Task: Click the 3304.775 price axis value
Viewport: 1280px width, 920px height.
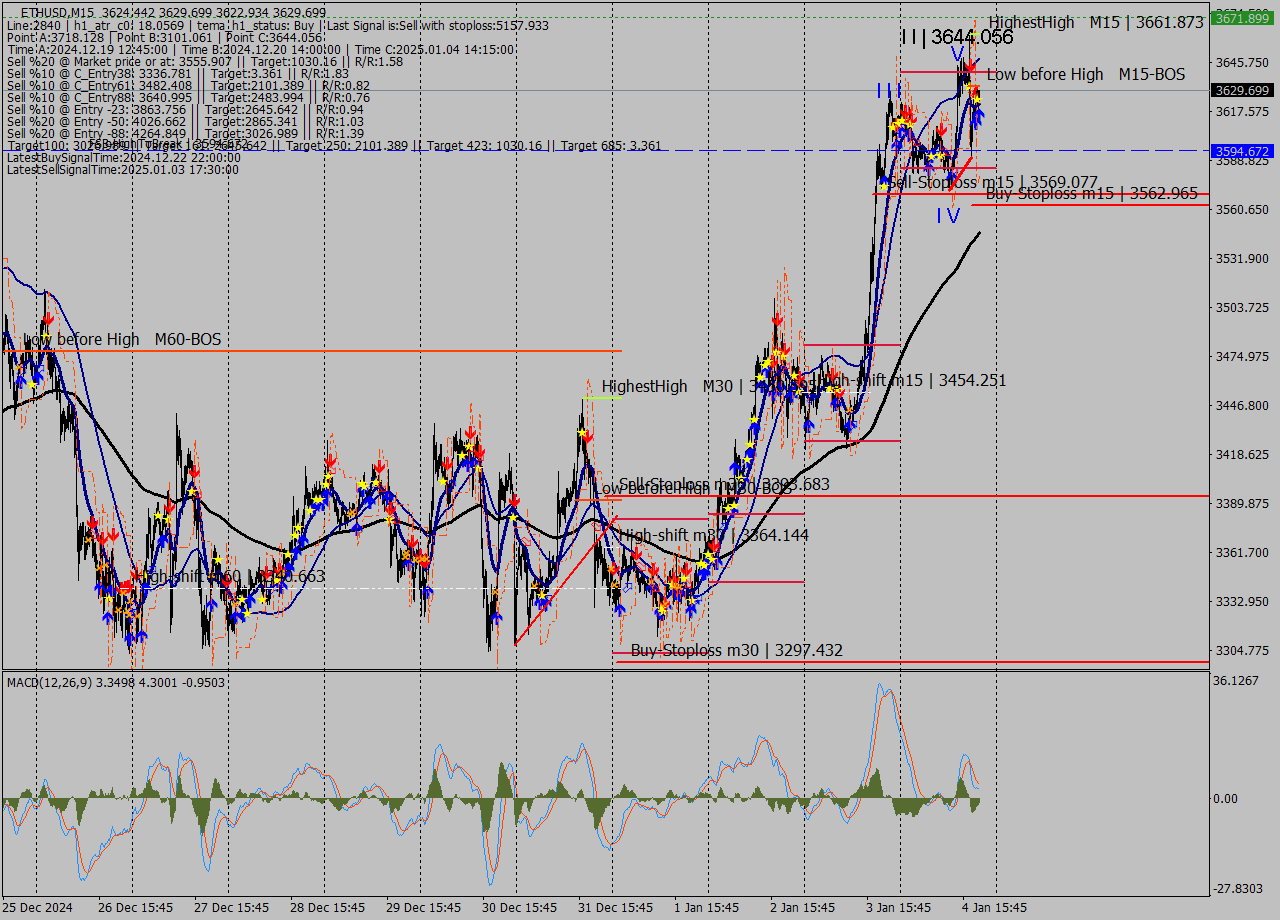Action: click(x=1241, y=650)
